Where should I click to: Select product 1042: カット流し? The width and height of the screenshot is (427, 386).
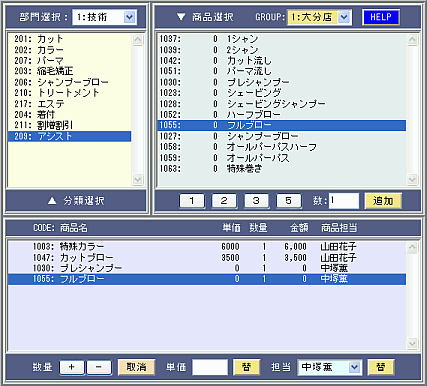(x=282, y=61)
